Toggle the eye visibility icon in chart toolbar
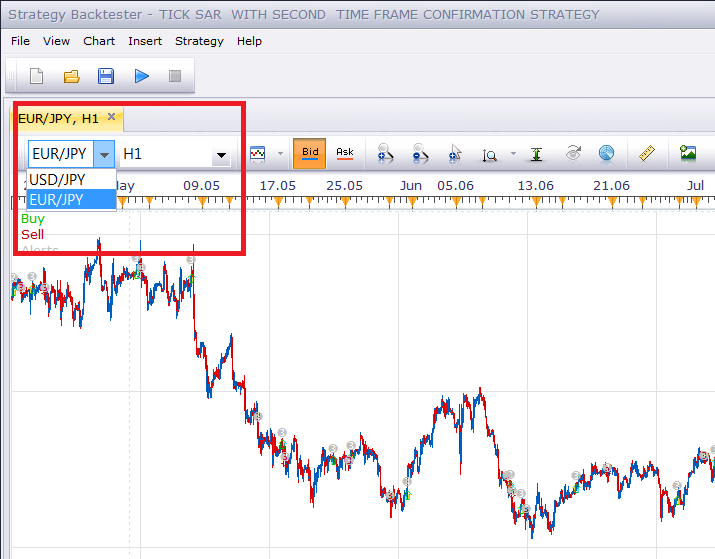Screen dimensions: 715x559 coord(573,154)
